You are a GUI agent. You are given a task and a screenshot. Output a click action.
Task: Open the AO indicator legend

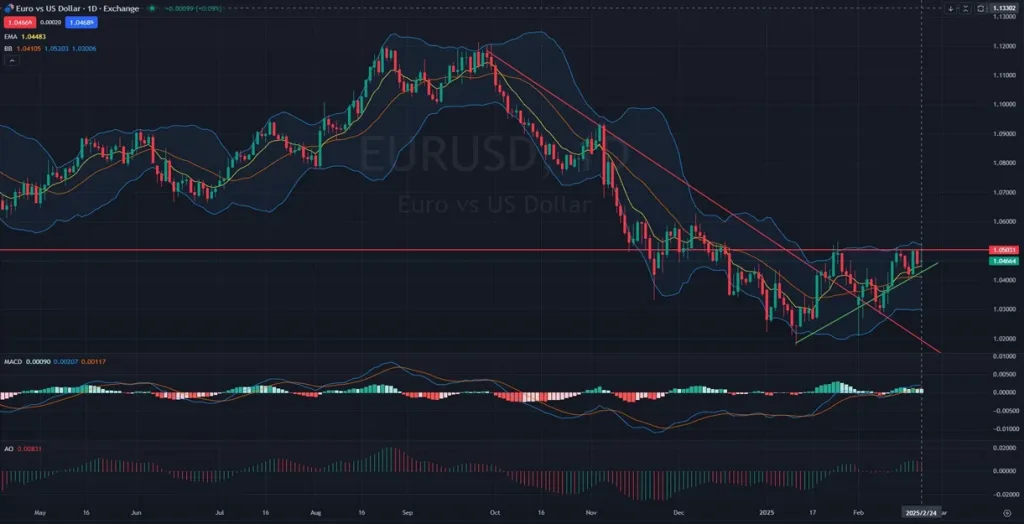tap(8, 449)
